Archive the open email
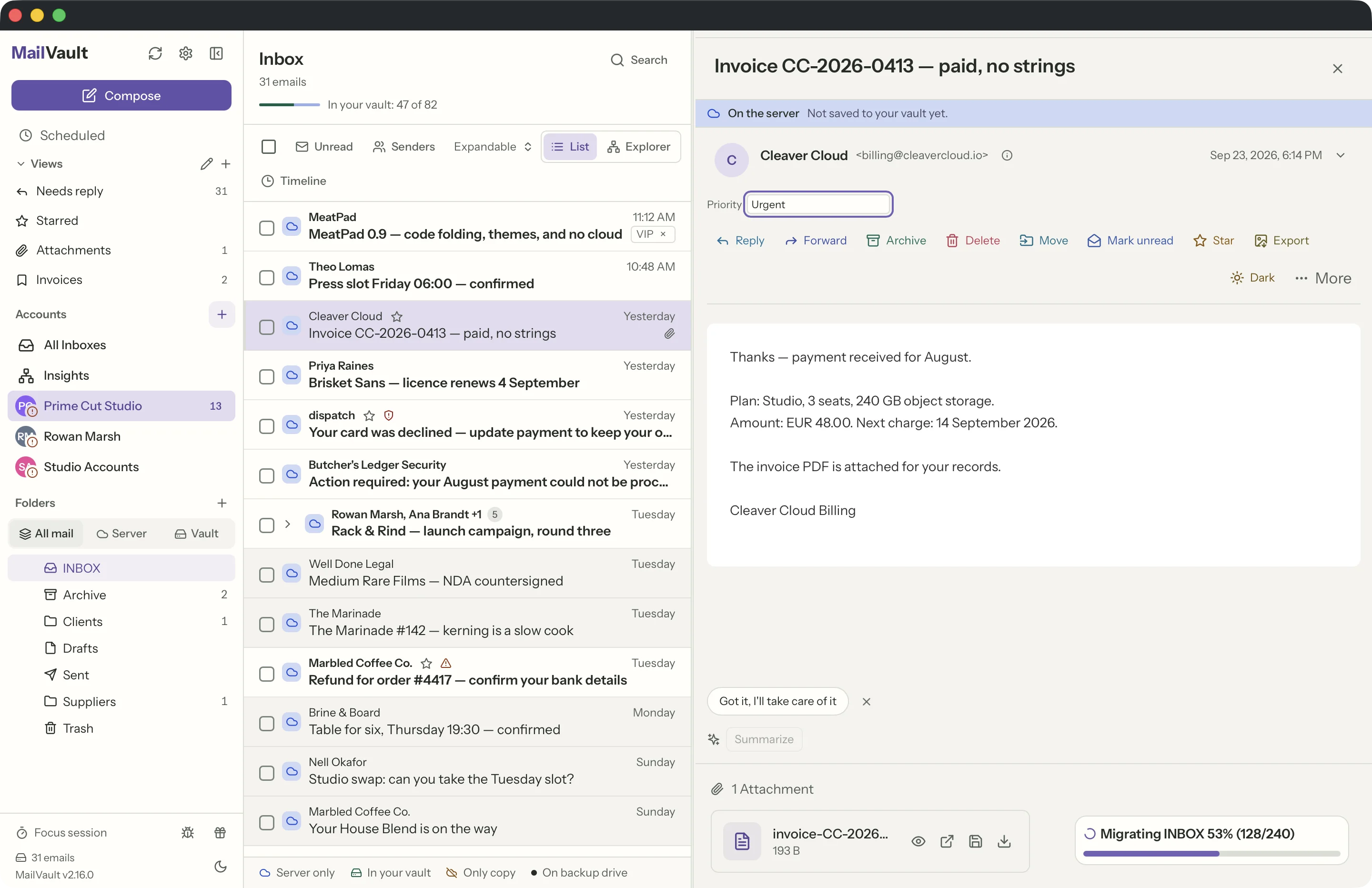The image size is (1372, 888). [x=897, y=241]
